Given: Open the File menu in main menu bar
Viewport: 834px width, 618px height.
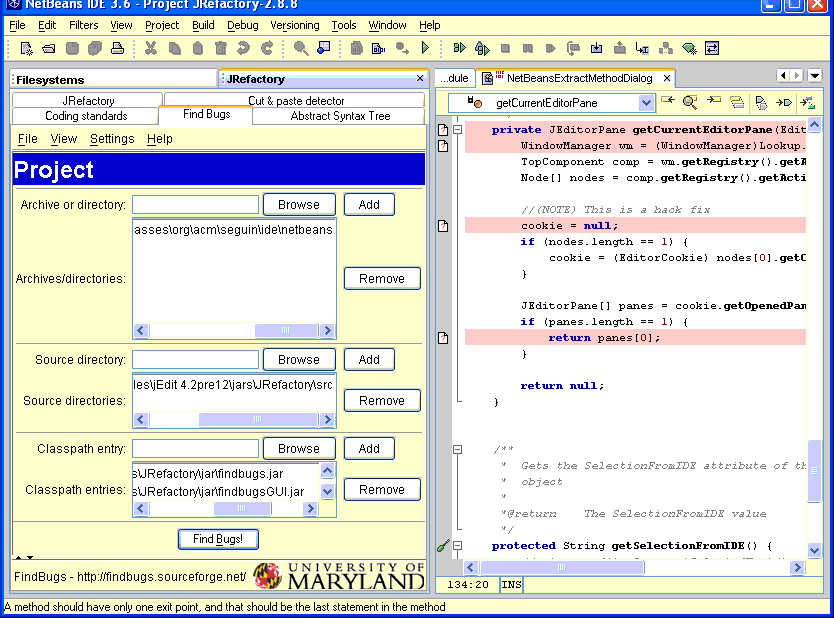Looking at the screenshot, I should tap(17, 26).
